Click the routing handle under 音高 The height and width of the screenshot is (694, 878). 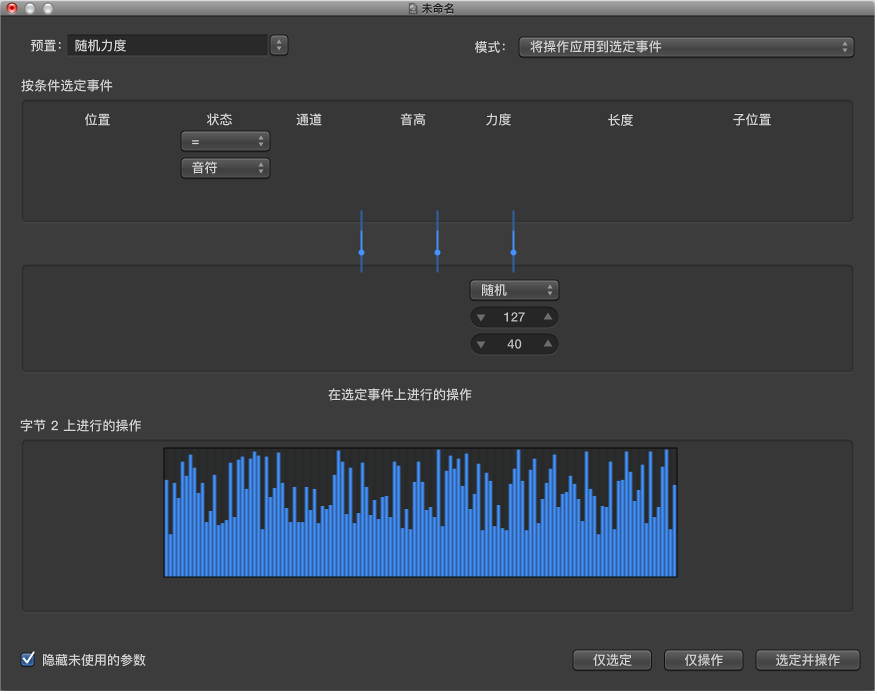[x=437, y=253]
